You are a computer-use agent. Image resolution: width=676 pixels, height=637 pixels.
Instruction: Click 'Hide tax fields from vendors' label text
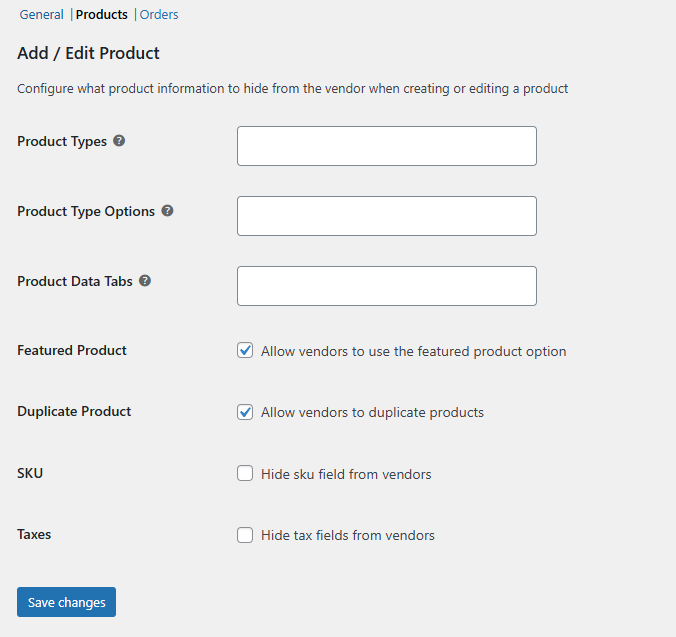point(348,535)
